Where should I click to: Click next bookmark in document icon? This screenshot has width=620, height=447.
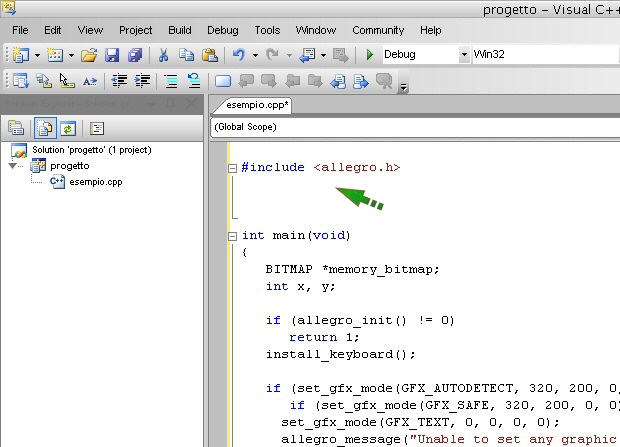[x=361, y=81]
